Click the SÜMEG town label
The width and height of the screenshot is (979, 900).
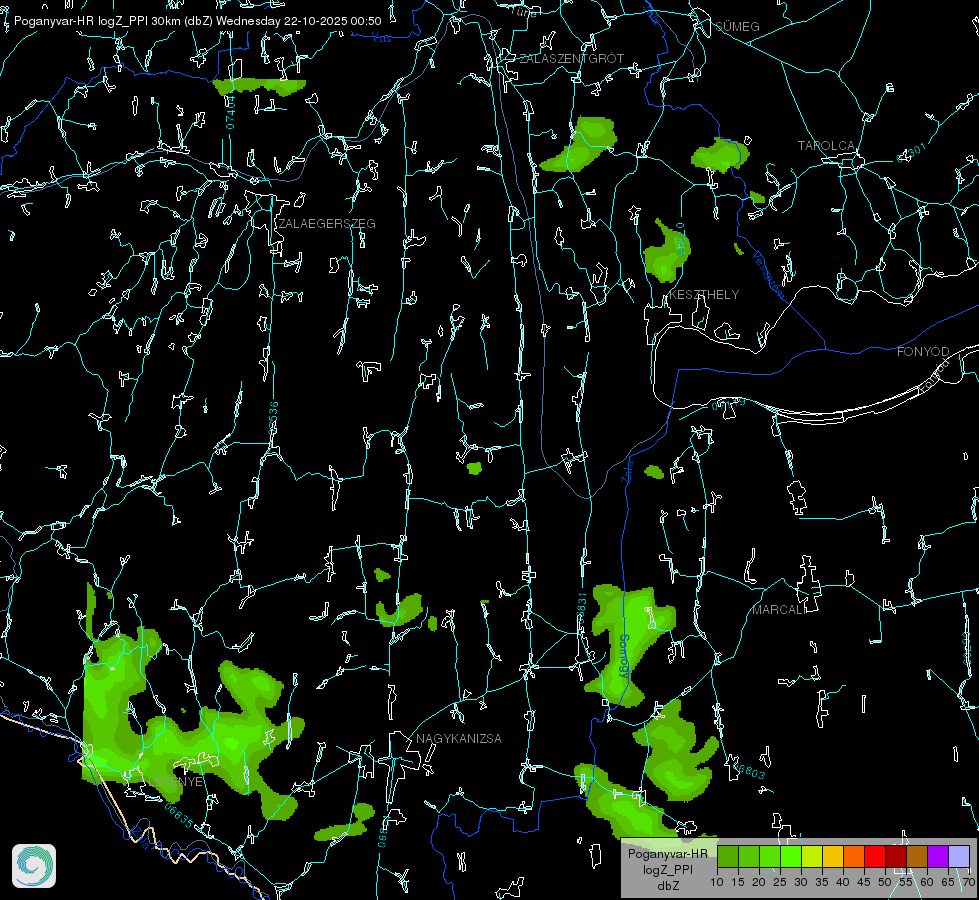(x=737, y=26)
